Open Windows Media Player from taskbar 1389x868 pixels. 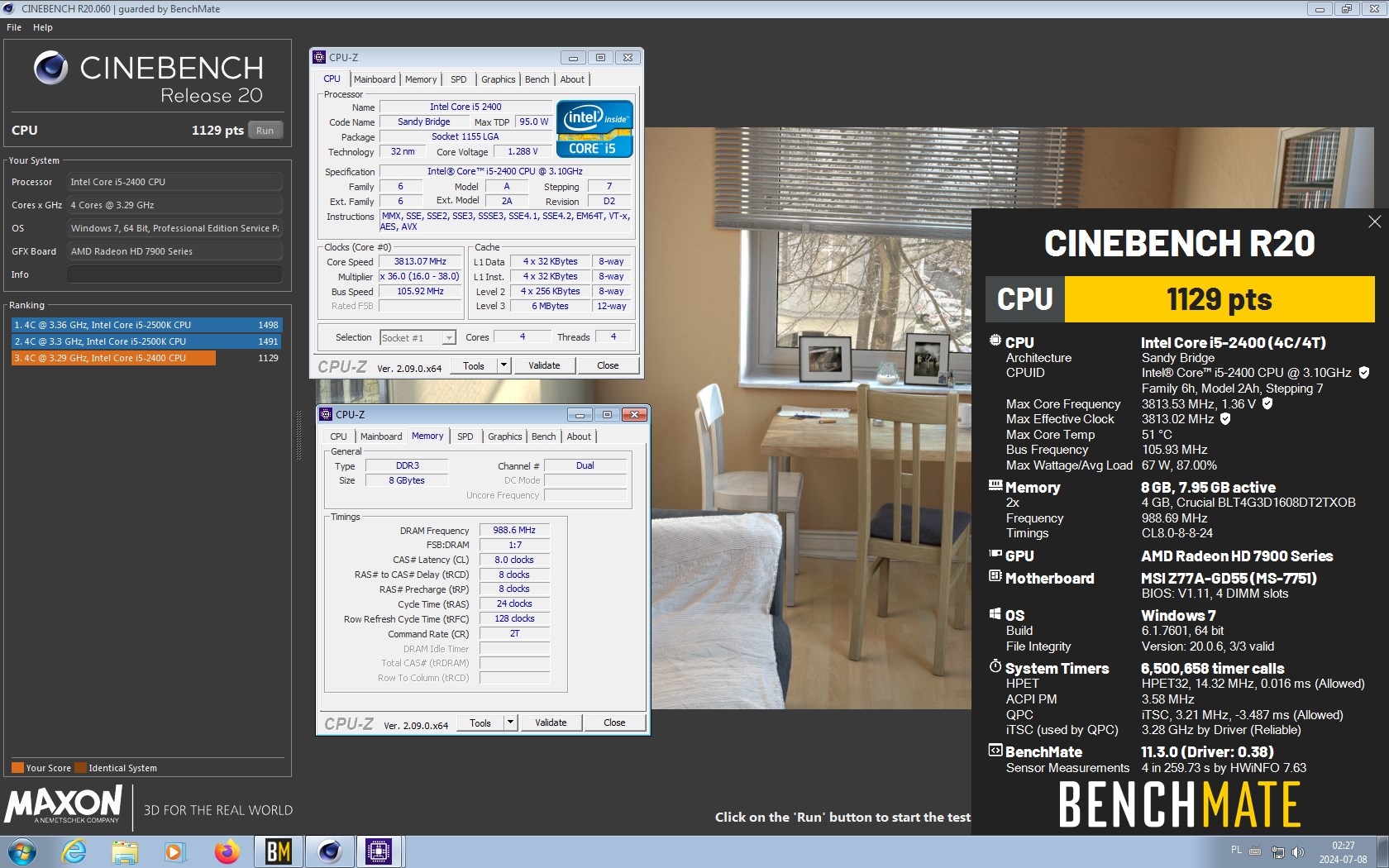click(x=174, y=851)
